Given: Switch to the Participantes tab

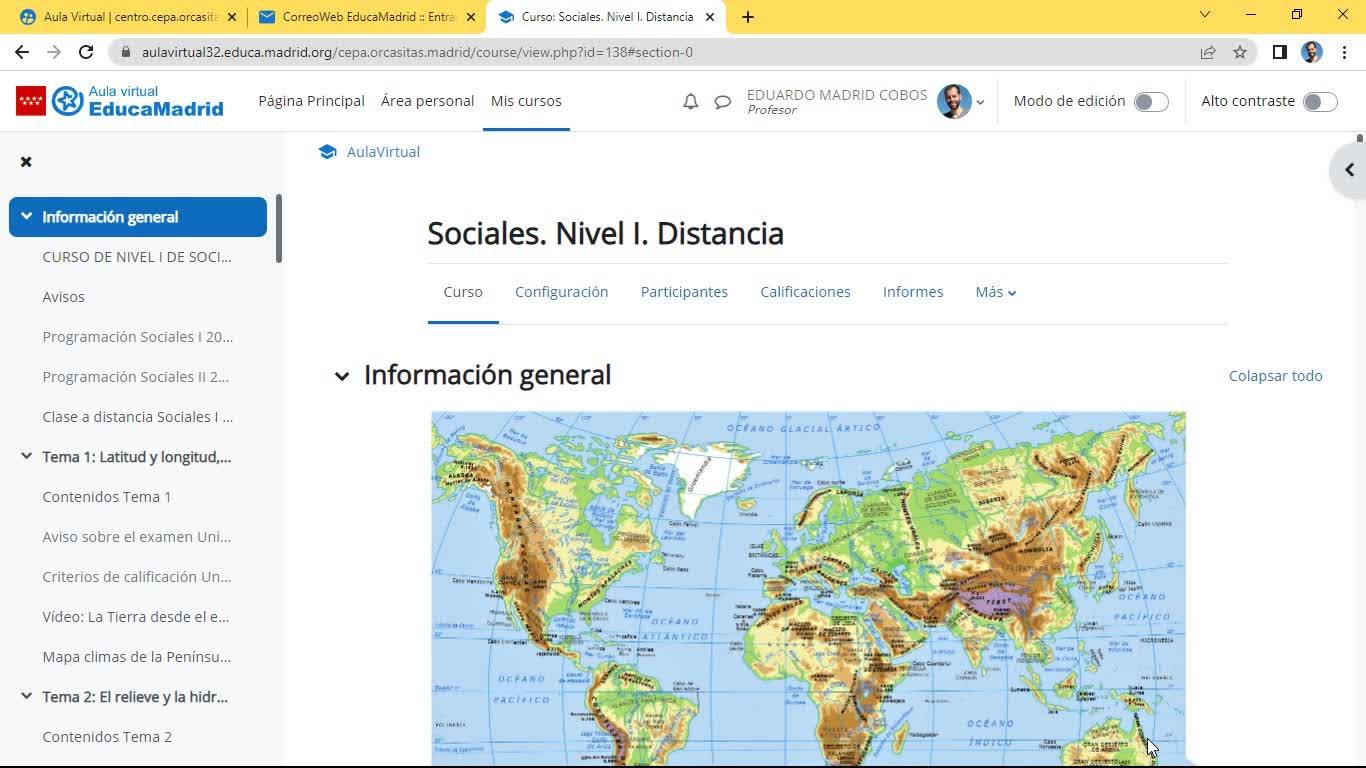Looking at the screenshot, I should (684, 292).
